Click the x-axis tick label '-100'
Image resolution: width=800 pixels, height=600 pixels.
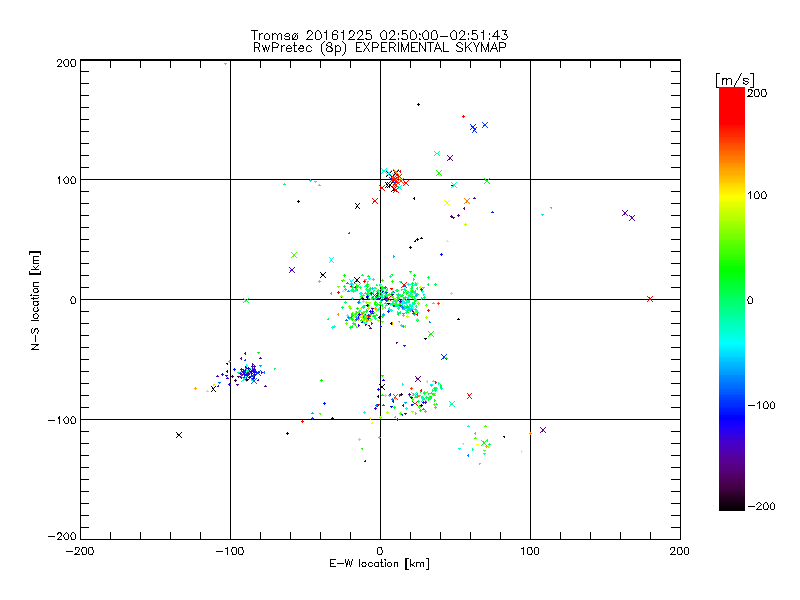pos(230,551)
